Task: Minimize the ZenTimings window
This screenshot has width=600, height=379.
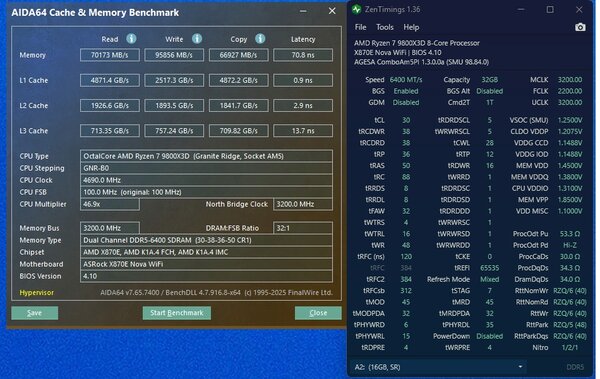Action: 521,10
